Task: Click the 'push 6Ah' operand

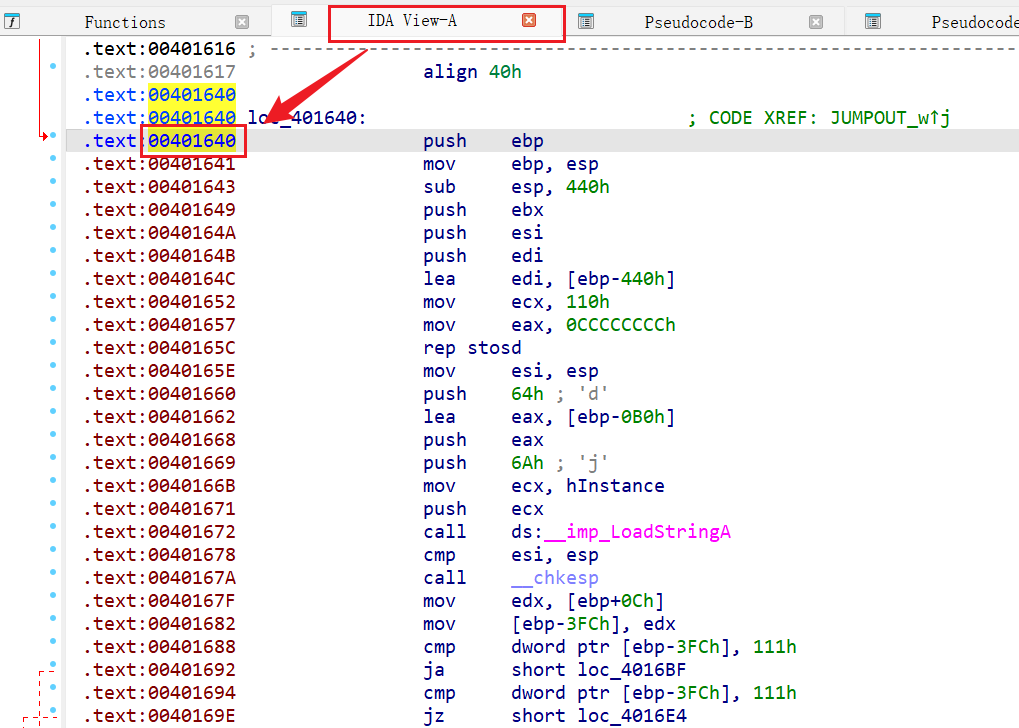Action: point(527,463)
